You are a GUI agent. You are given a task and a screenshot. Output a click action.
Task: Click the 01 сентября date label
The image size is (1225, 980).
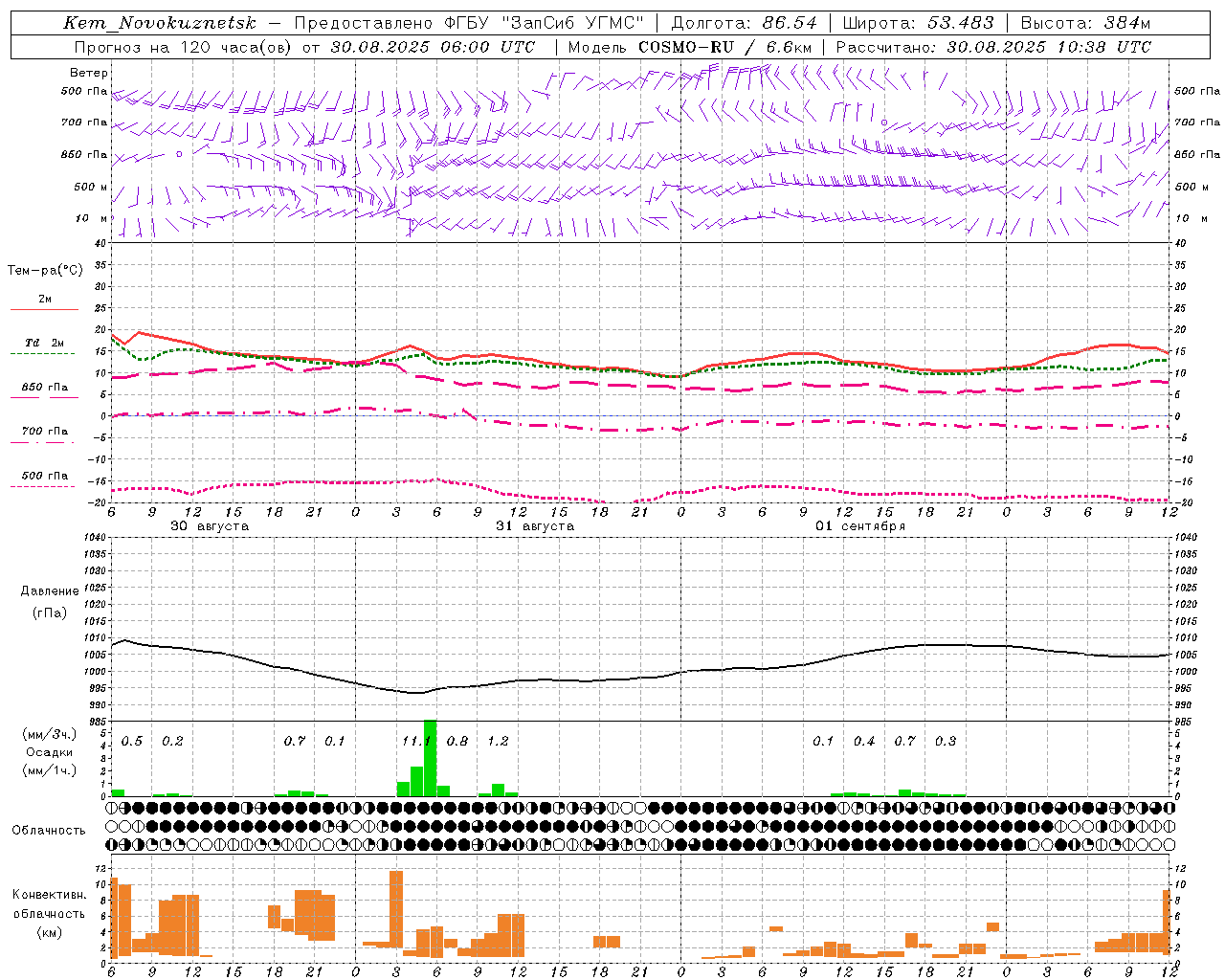(860, 526)
